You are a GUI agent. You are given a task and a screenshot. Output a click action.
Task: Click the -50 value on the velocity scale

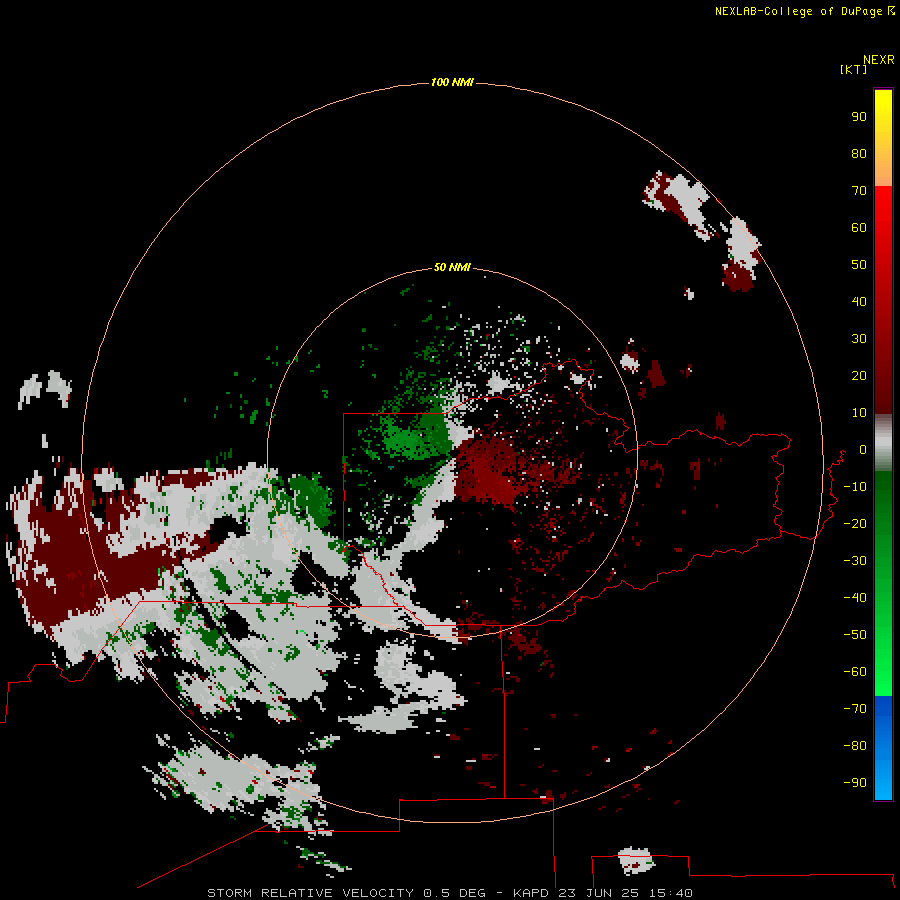855,635
